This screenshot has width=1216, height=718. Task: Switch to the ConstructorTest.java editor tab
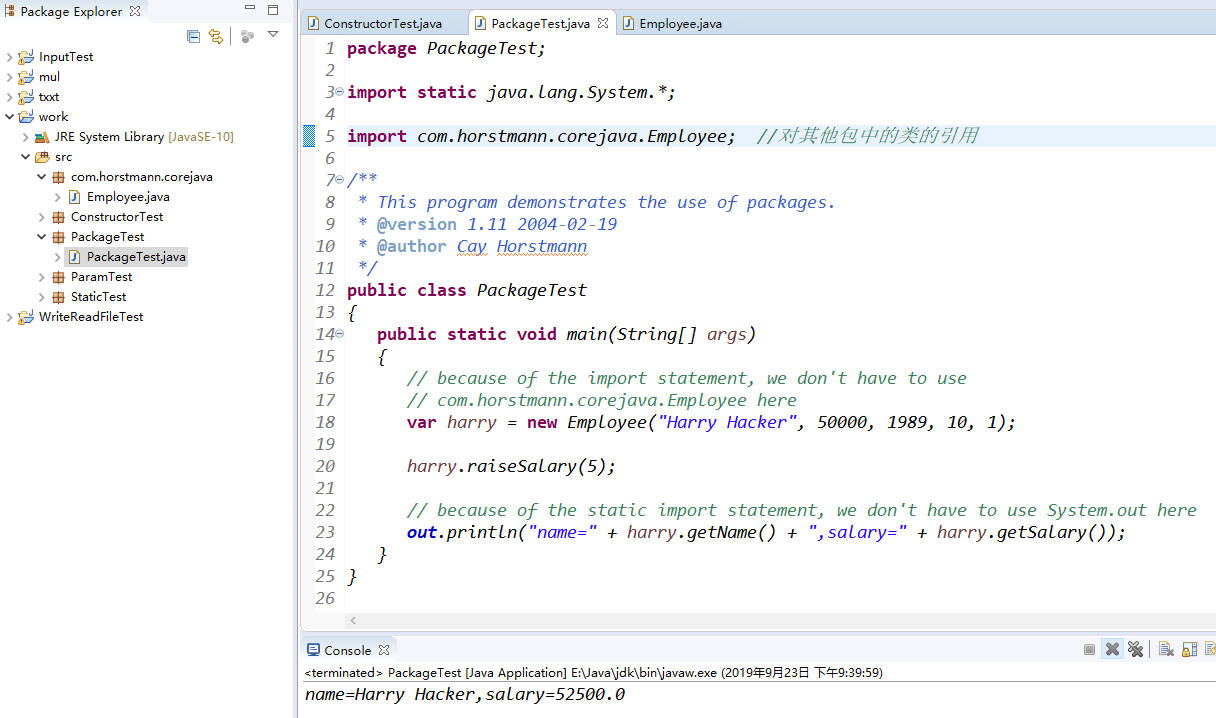coord(382,23)
